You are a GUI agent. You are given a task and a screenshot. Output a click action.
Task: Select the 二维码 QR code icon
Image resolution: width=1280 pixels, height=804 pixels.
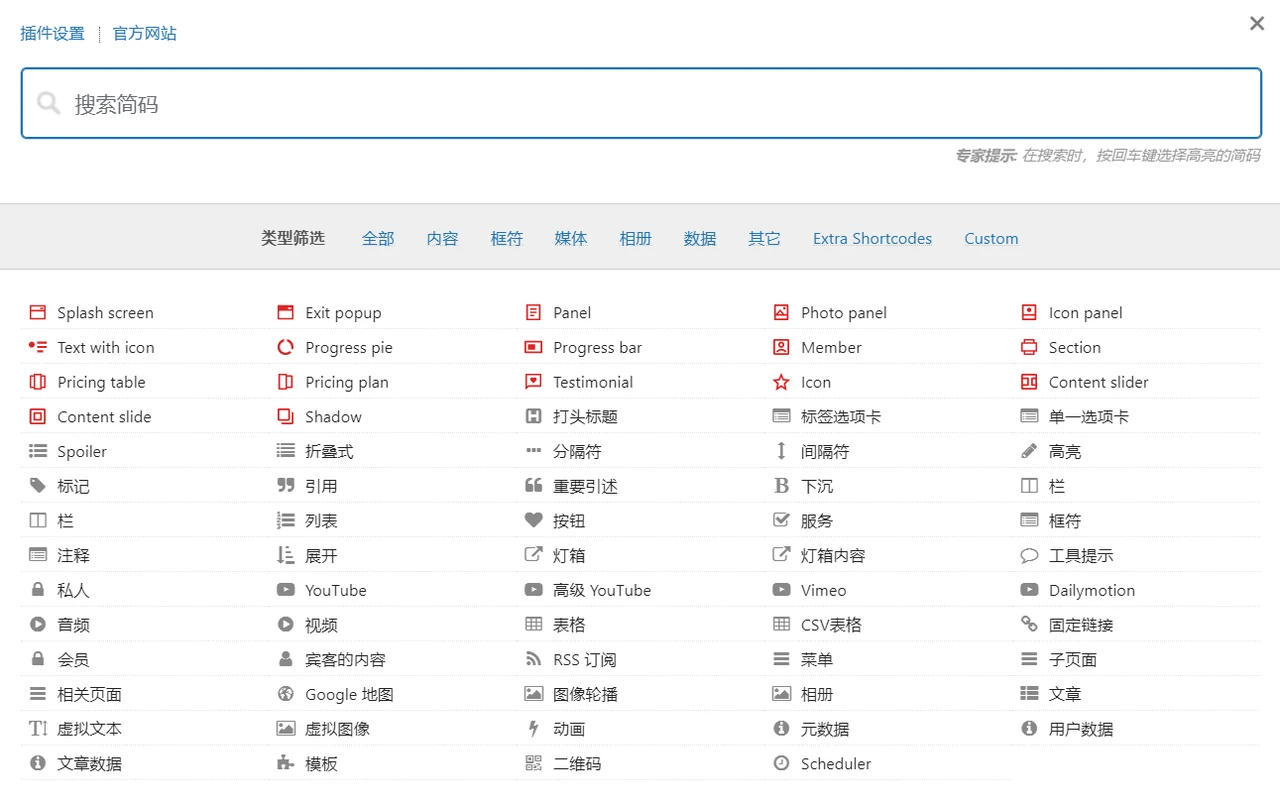point(534,764)
